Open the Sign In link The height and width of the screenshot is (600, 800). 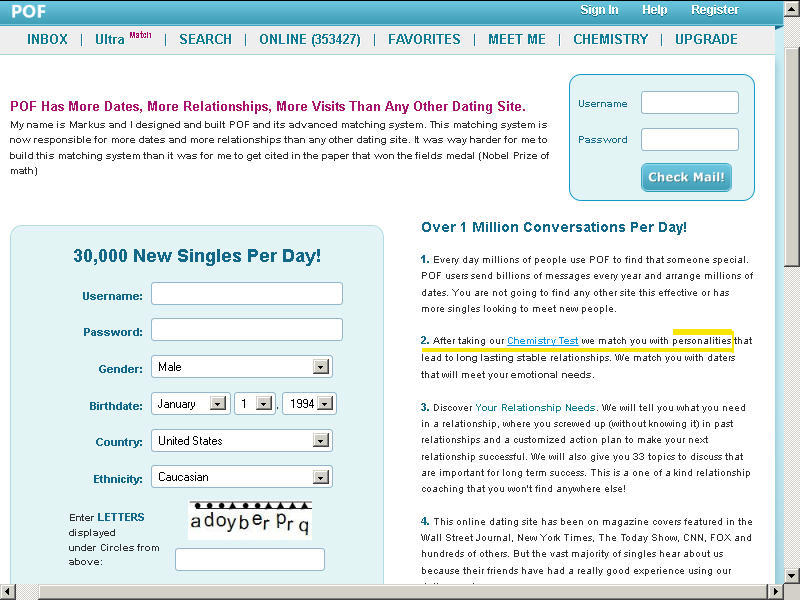(x=599, y=10)
